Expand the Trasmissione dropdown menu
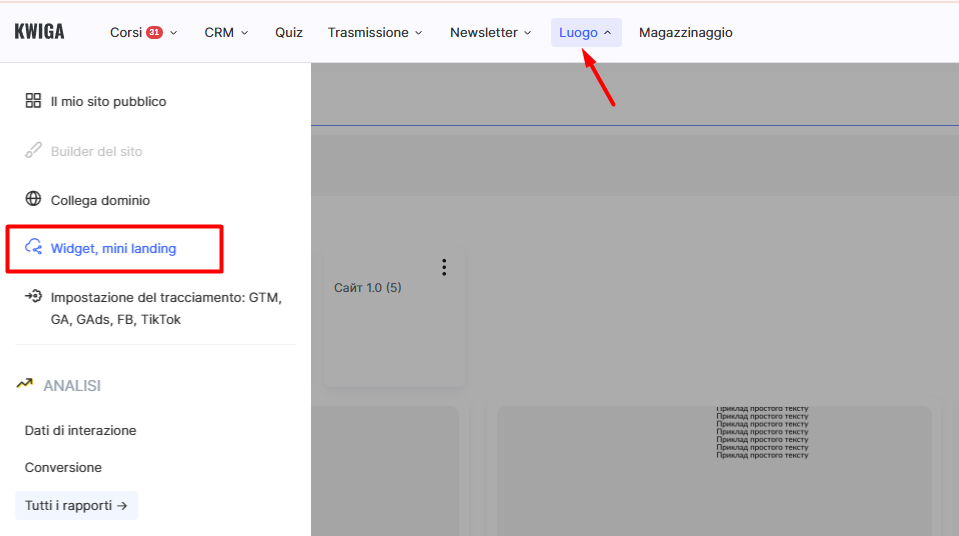 pyautogui.click(x=418, y=32)
